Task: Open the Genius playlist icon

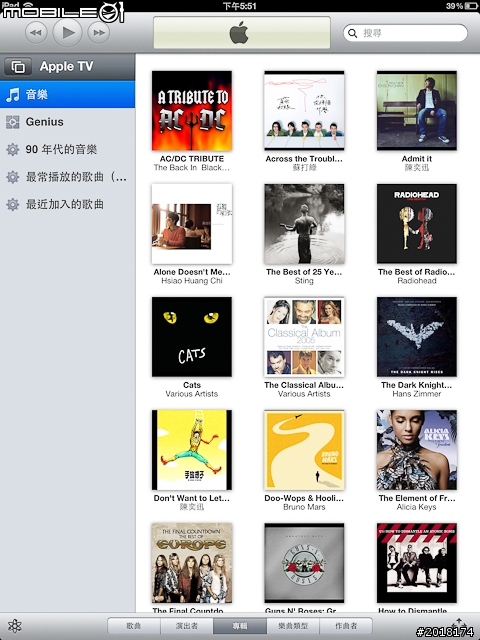Action: click(13, 122)
